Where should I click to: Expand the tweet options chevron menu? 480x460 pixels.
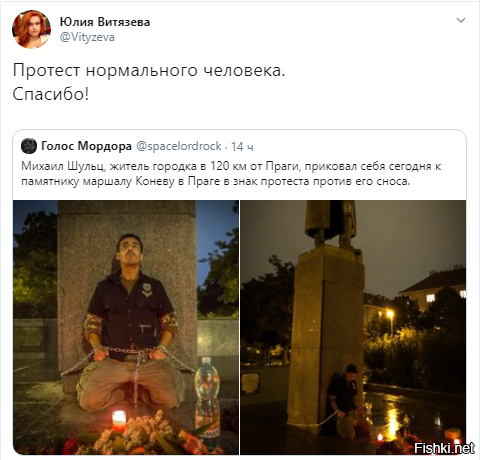(461, 20)
